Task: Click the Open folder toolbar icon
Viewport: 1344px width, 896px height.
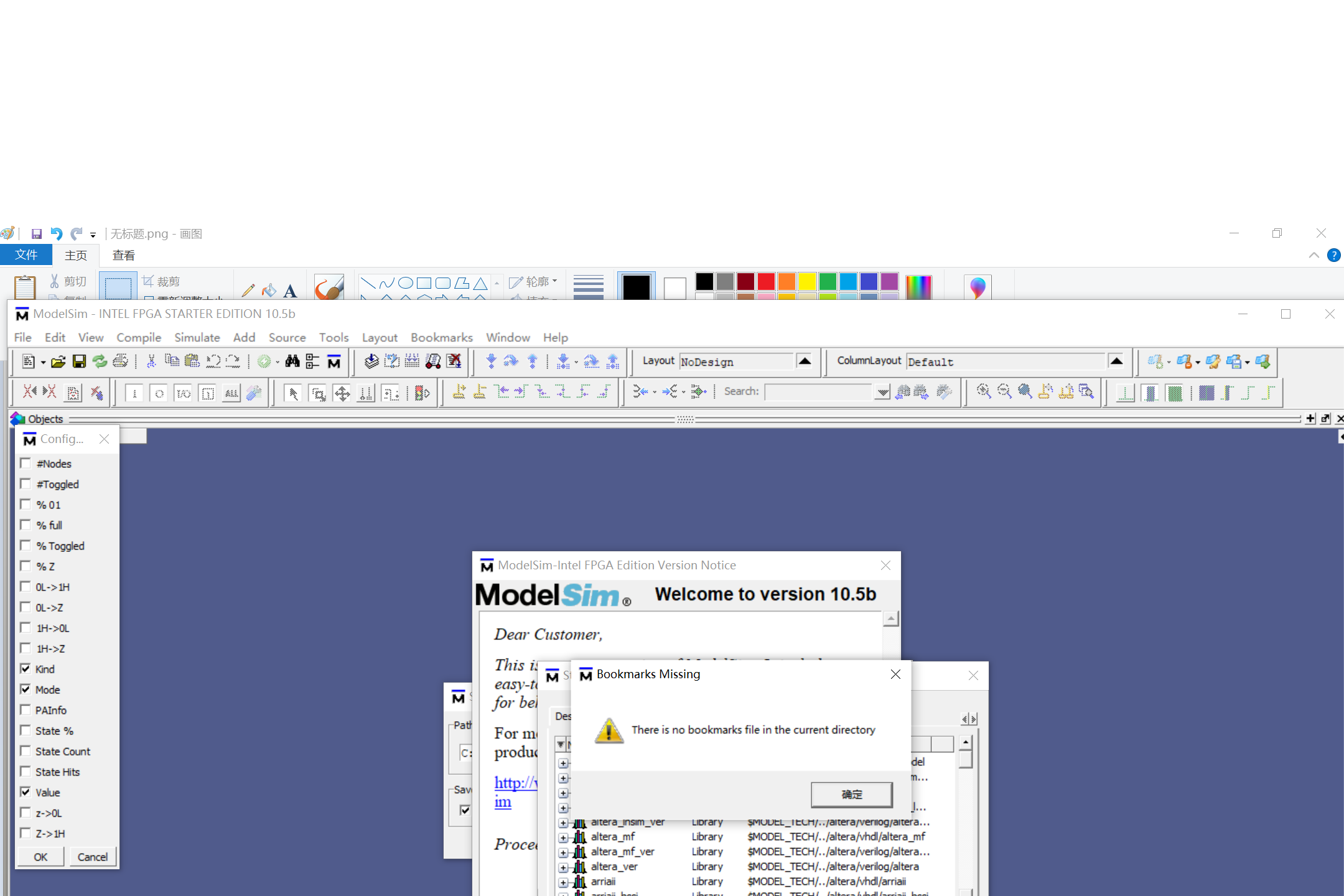Action: click(x=58, y=362)
